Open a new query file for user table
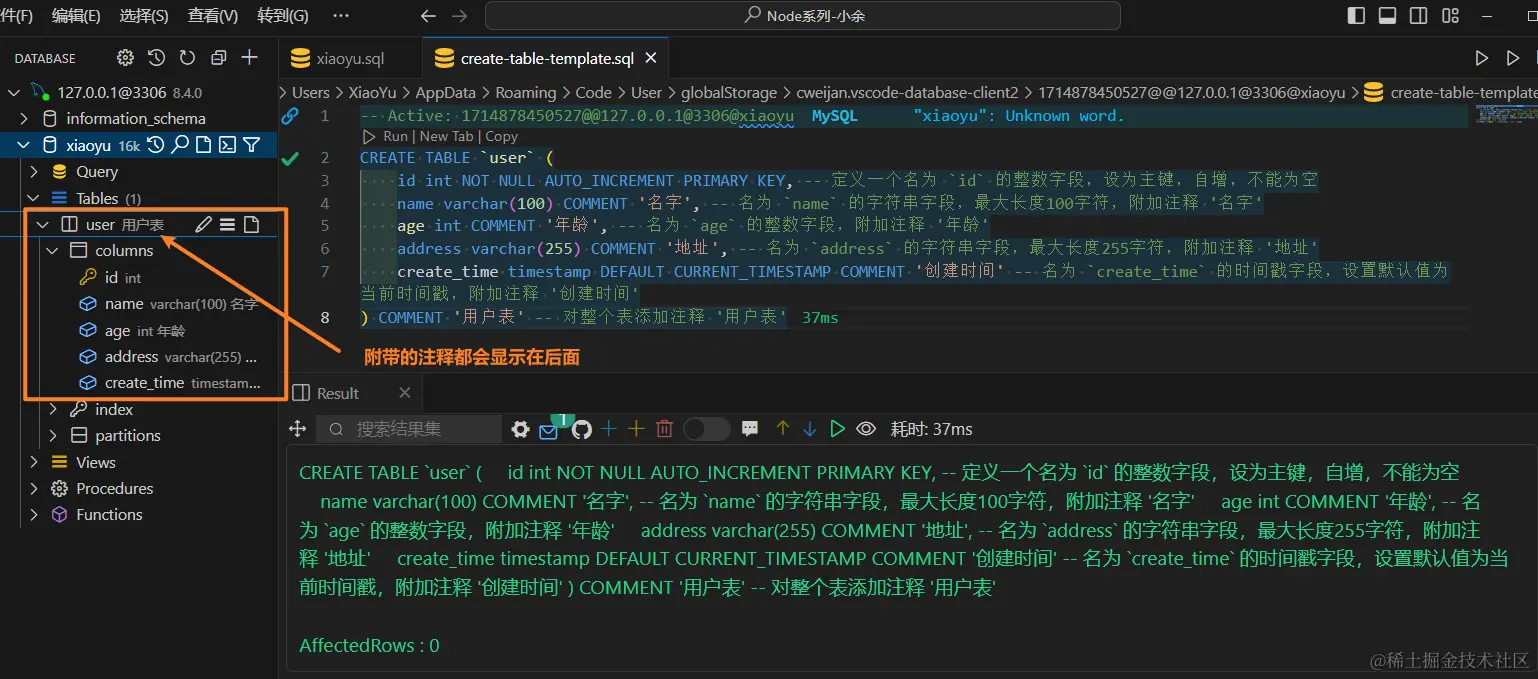Screen dimensions: 1538x679 (251, 224)
